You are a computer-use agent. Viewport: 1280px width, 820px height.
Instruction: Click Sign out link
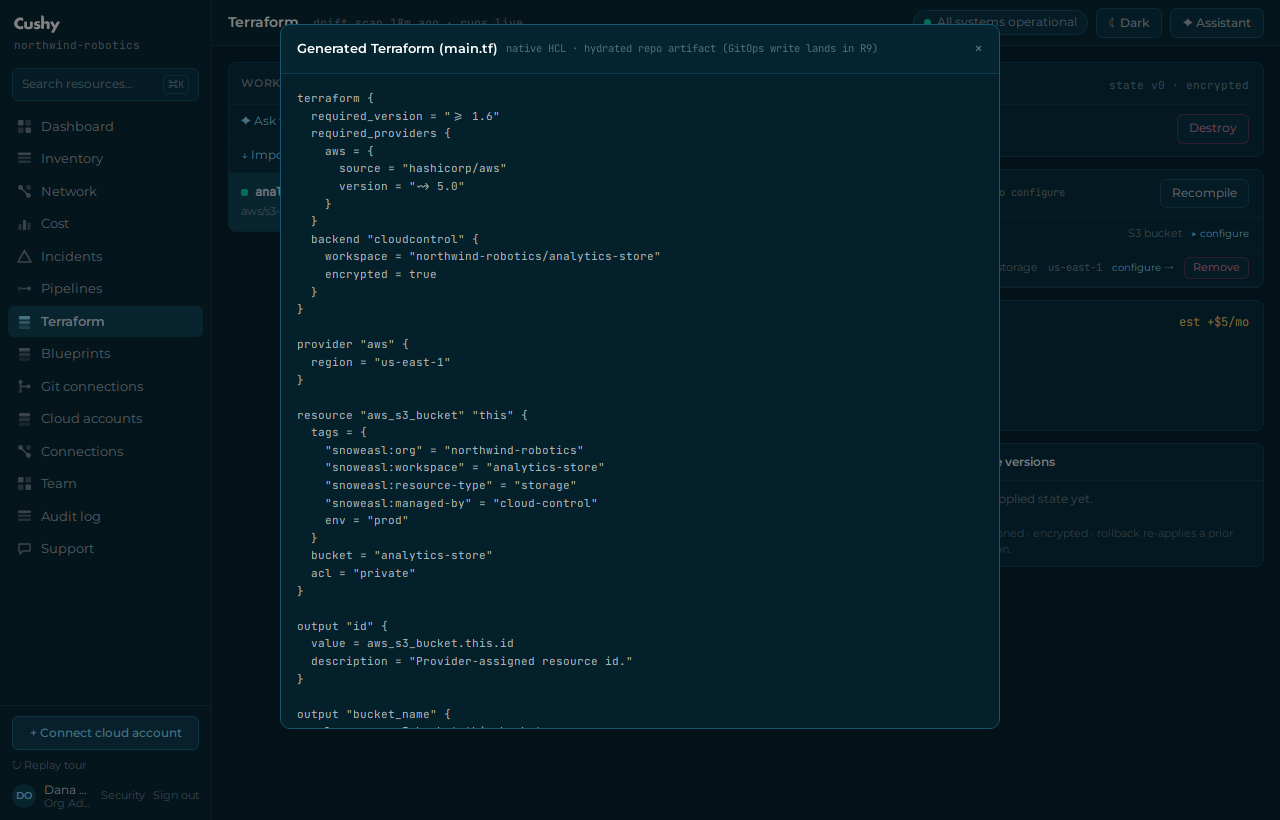(176, 796)
